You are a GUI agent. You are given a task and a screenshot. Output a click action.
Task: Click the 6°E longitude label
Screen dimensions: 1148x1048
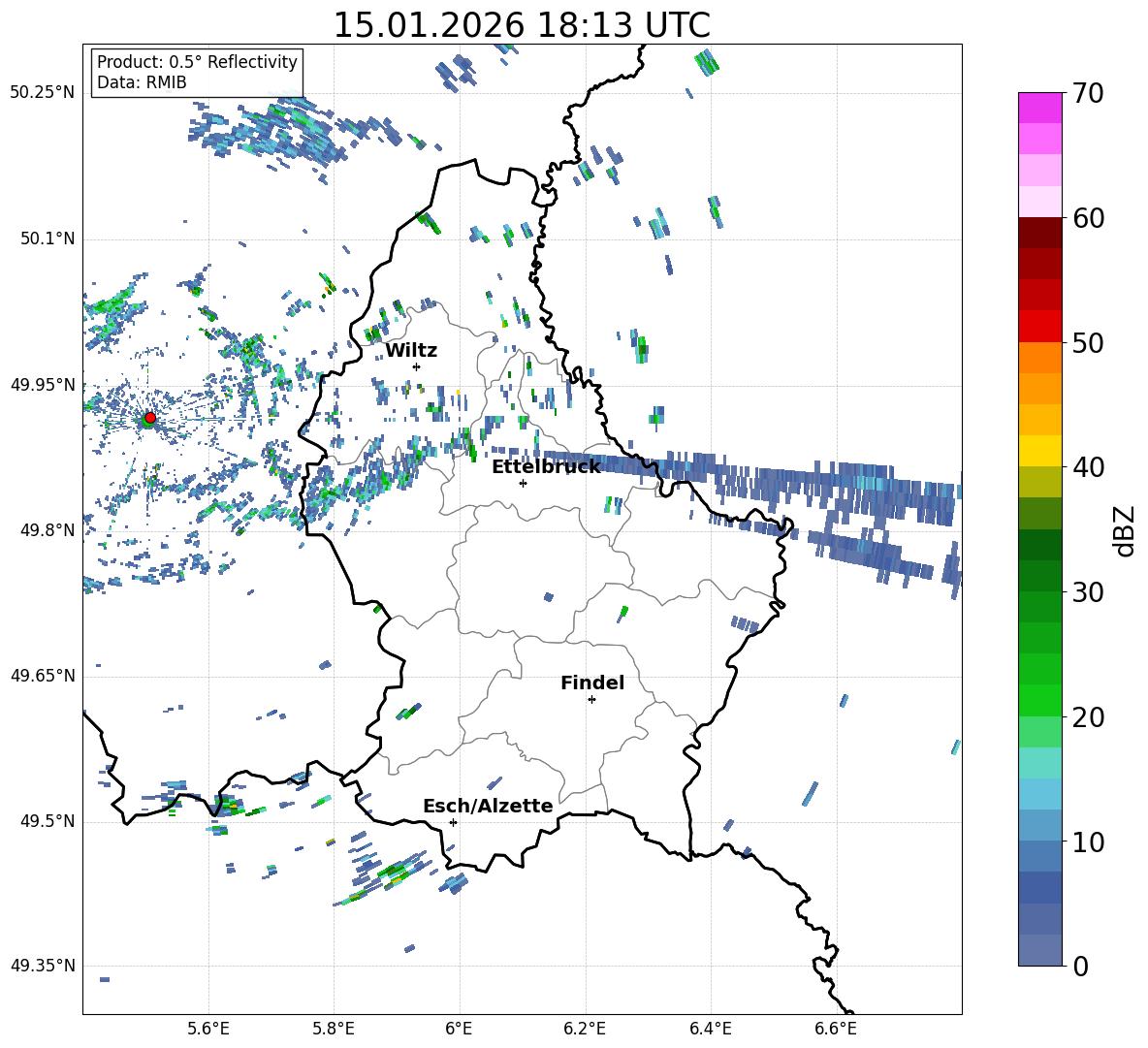click(x=460, y=1029)
